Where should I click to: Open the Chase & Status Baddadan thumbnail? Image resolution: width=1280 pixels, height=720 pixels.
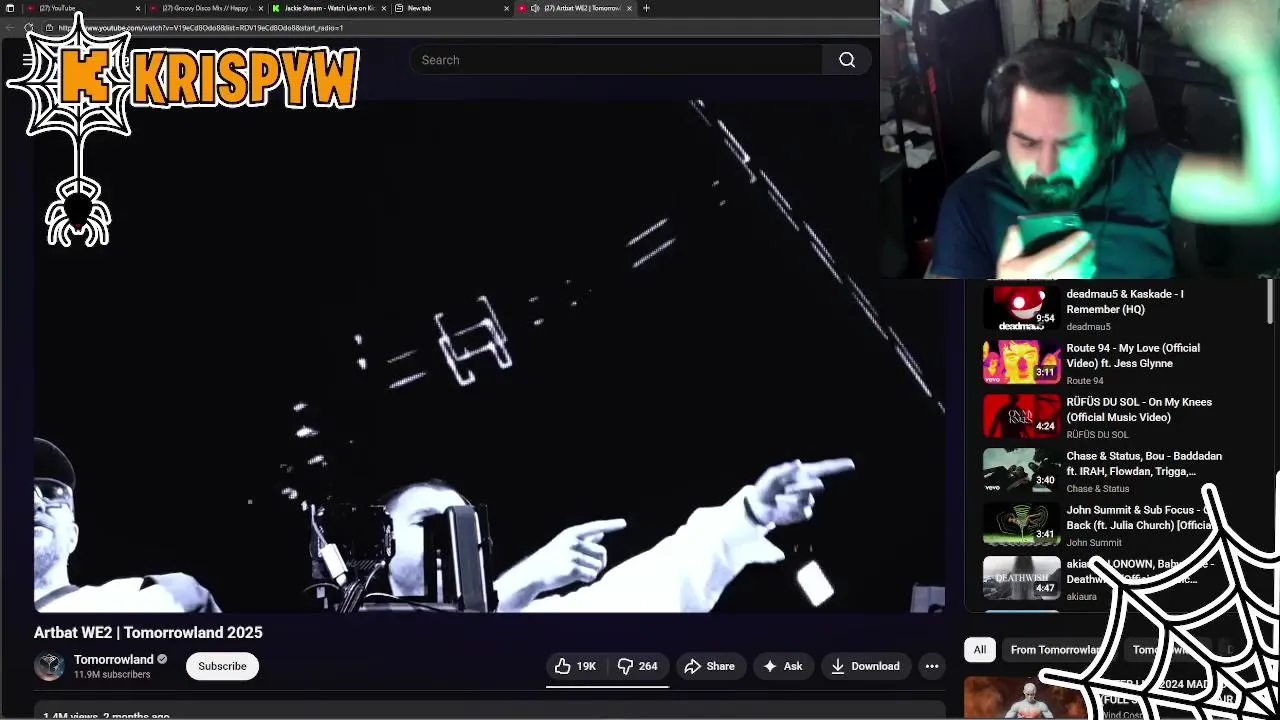pos(1021,471)
